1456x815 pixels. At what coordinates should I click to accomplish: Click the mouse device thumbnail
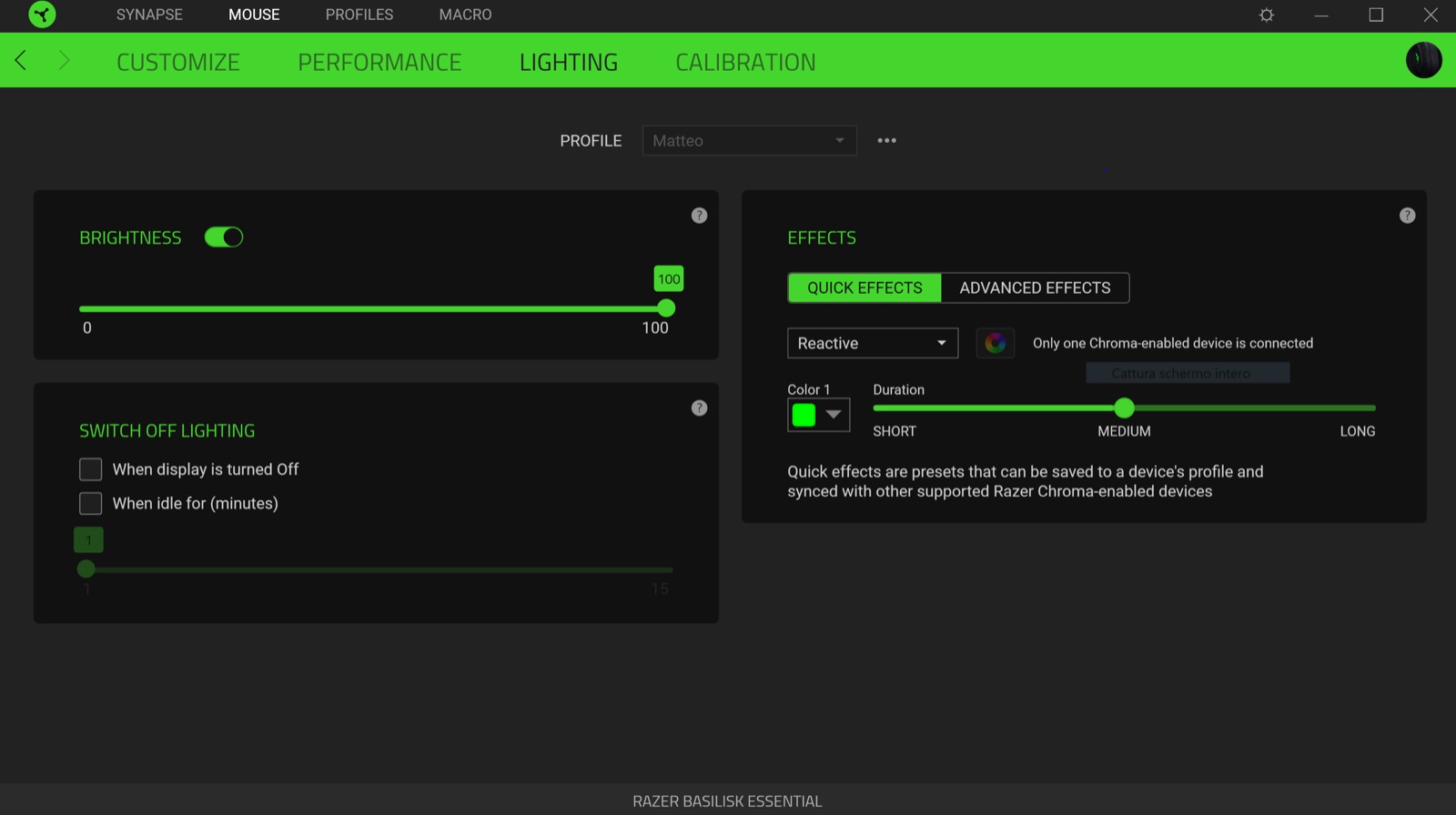click(1423, 61)
